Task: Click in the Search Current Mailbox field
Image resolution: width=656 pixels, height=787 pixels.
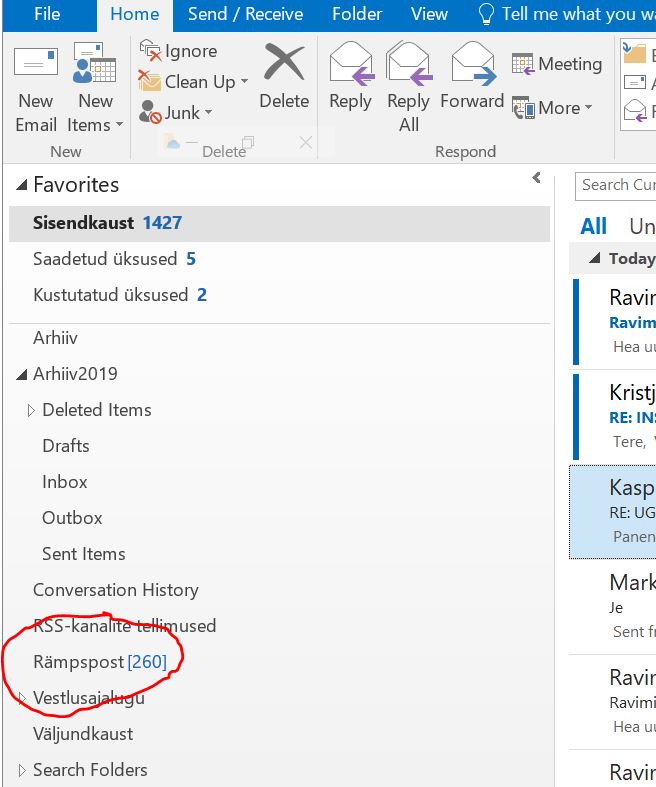Action: tap(615, 186)
